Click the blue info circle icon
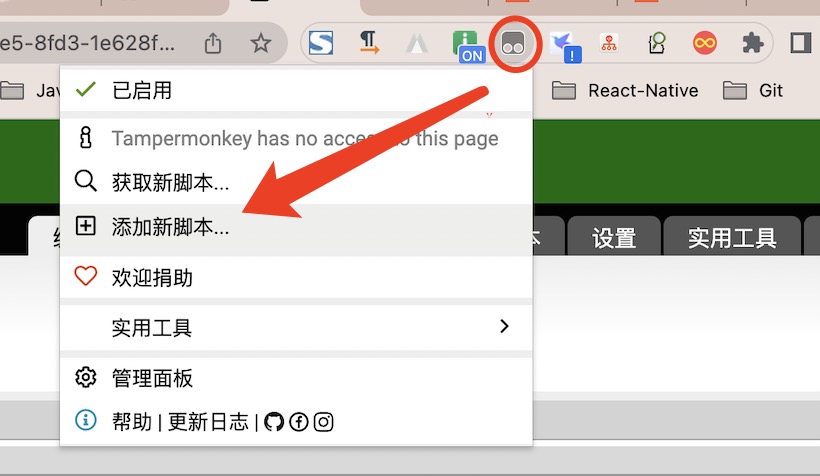The width and height of the screenshot is (820, 476). pos(86,420)
